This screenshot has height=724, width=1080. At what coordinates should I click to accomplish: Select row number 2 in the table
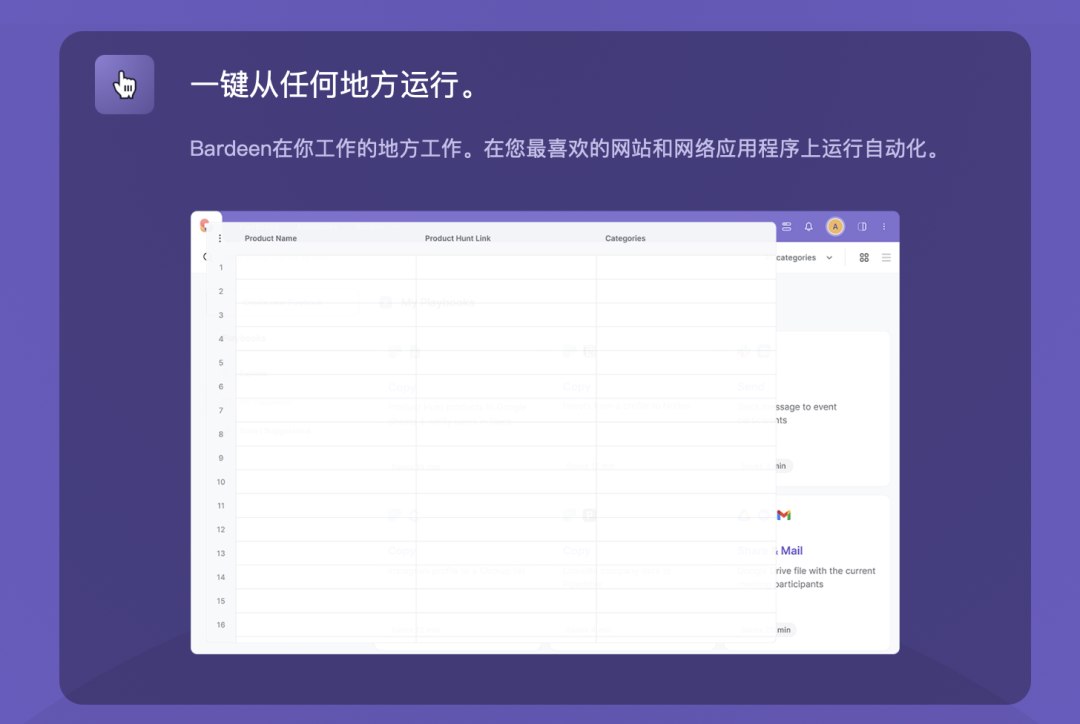click(x=221, y=291)
